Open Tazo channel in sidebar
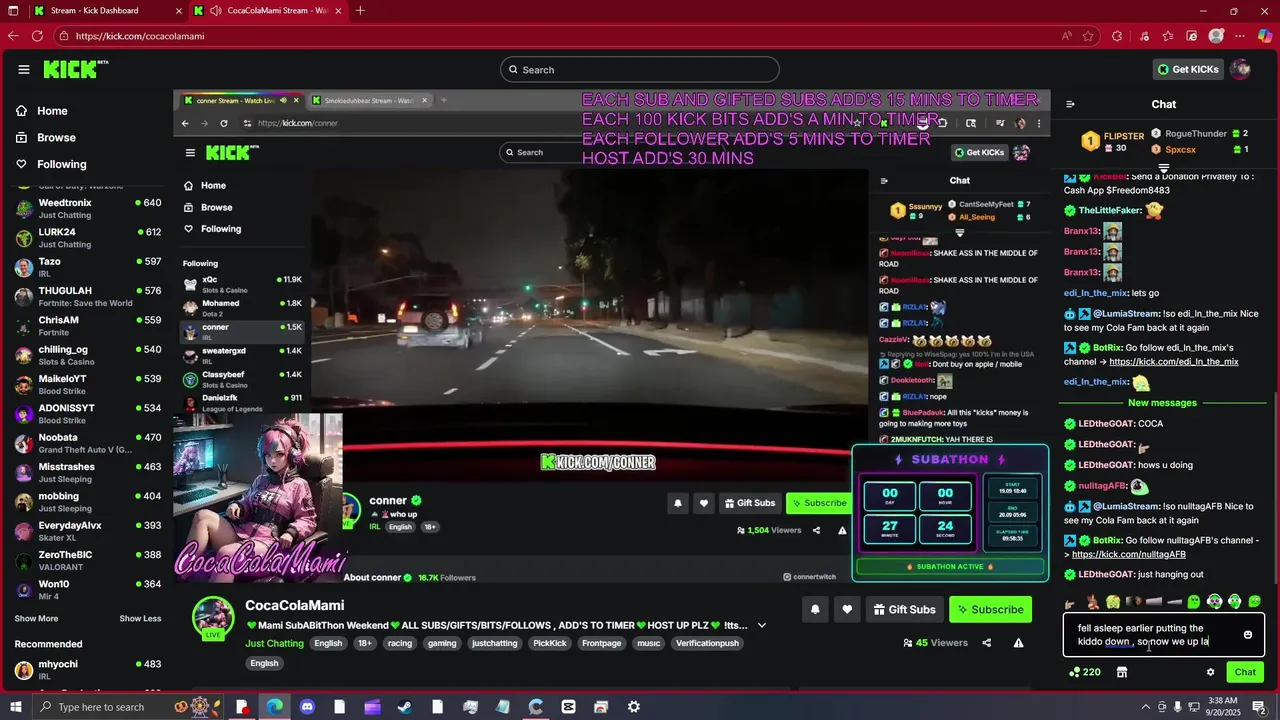This screenshot has width=1280, height=720. (x=88, y=268)
